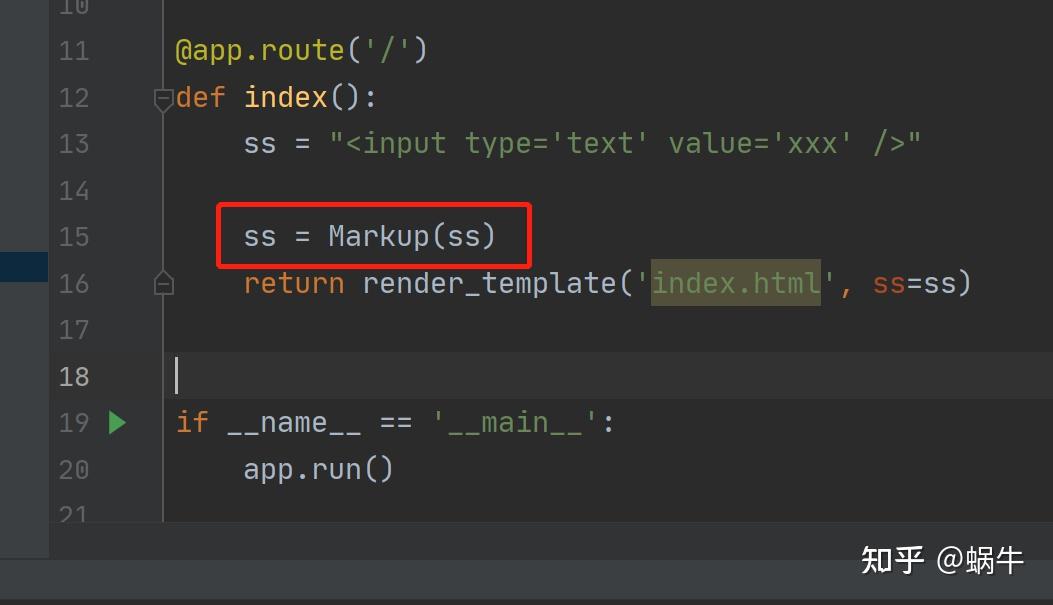Collapse the index() function via its fold arrow
This screenshot has width=1053, height=605.
click(x=164, y=99)
